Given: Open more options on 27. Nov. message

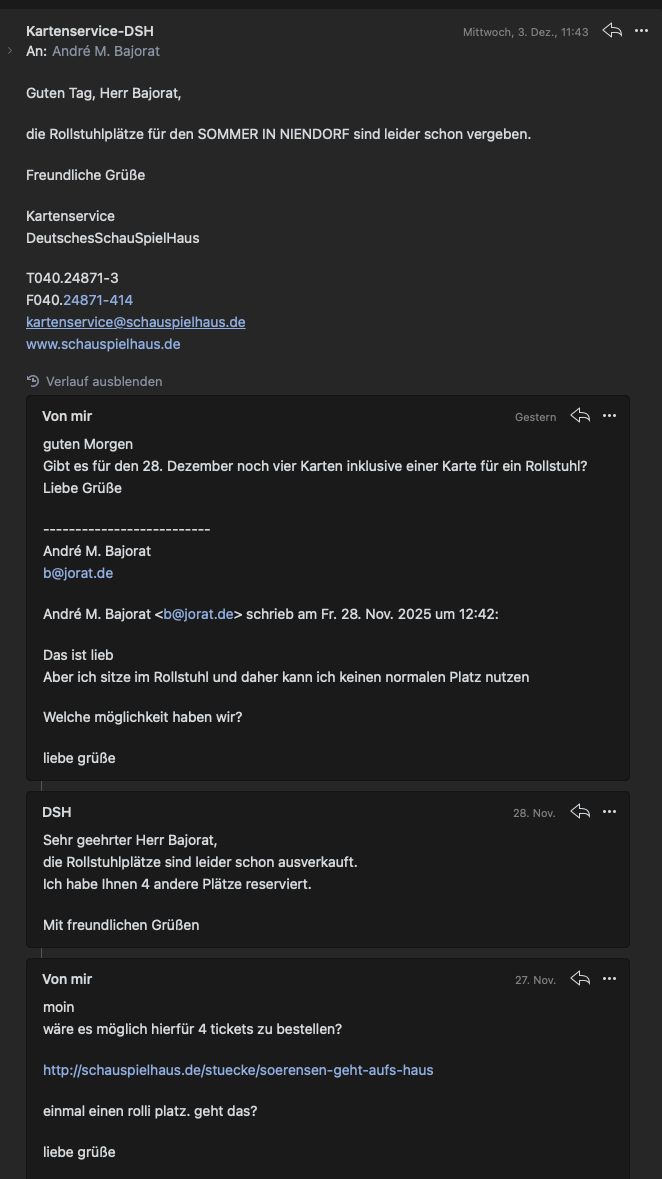Looking at the screenshot, I should tap(610, 979).
